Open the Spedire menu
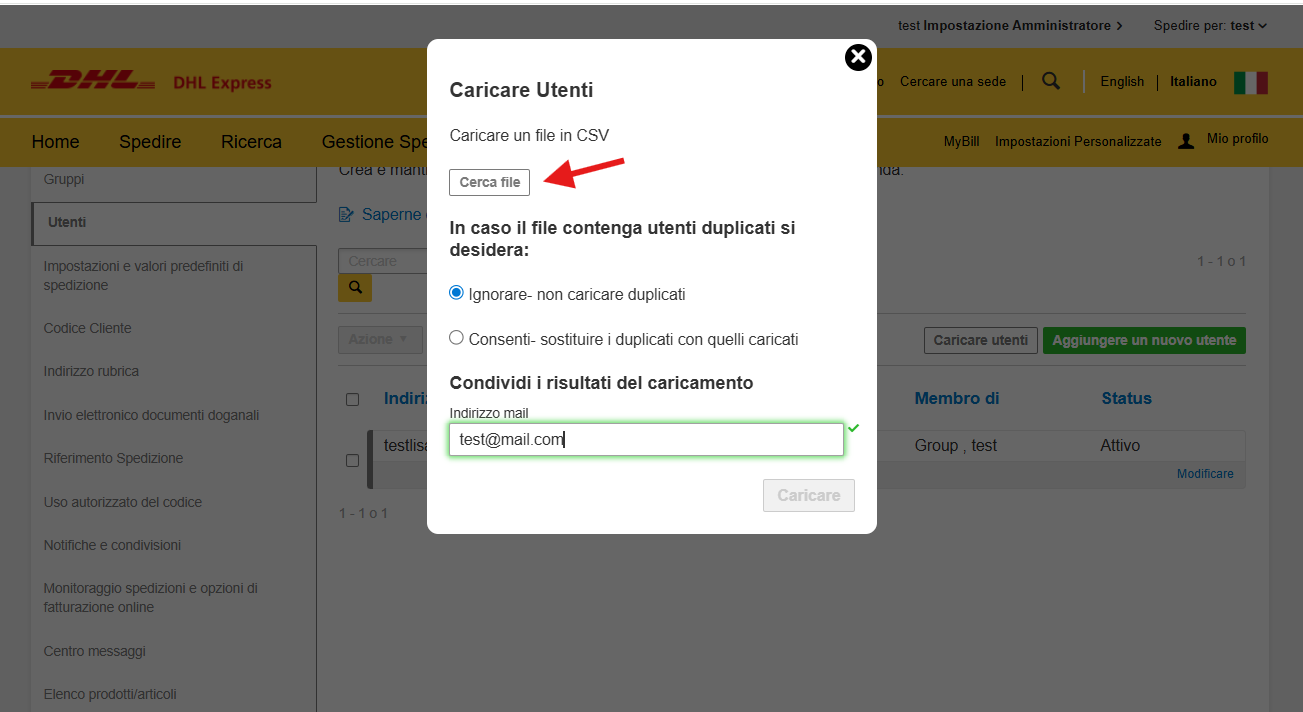Viewport: 1303px width, 712px height. point(150,142)
